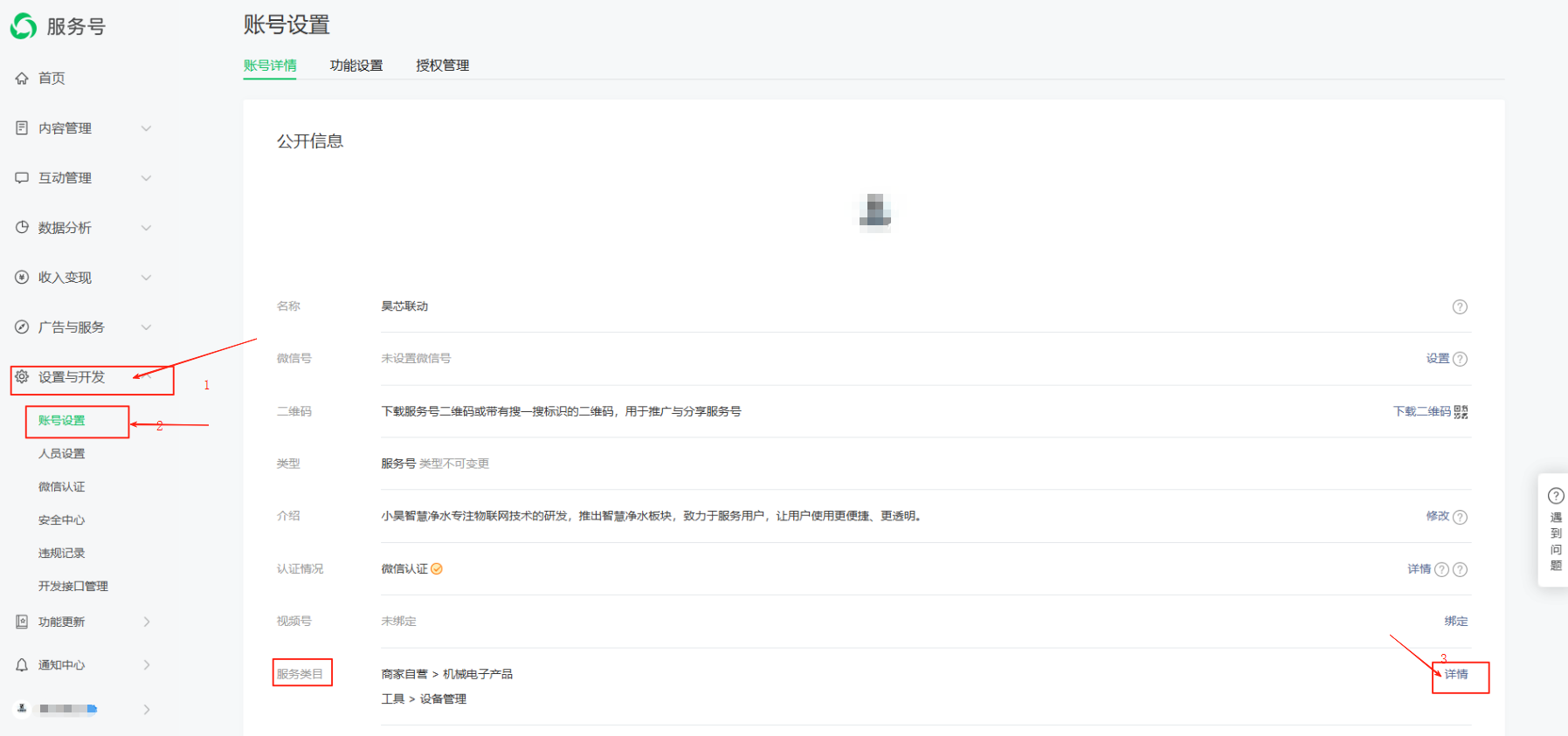Click the 下载二维码 link
The image size is (1568, 736).
pyautogui.click(x=1421, y=411)
